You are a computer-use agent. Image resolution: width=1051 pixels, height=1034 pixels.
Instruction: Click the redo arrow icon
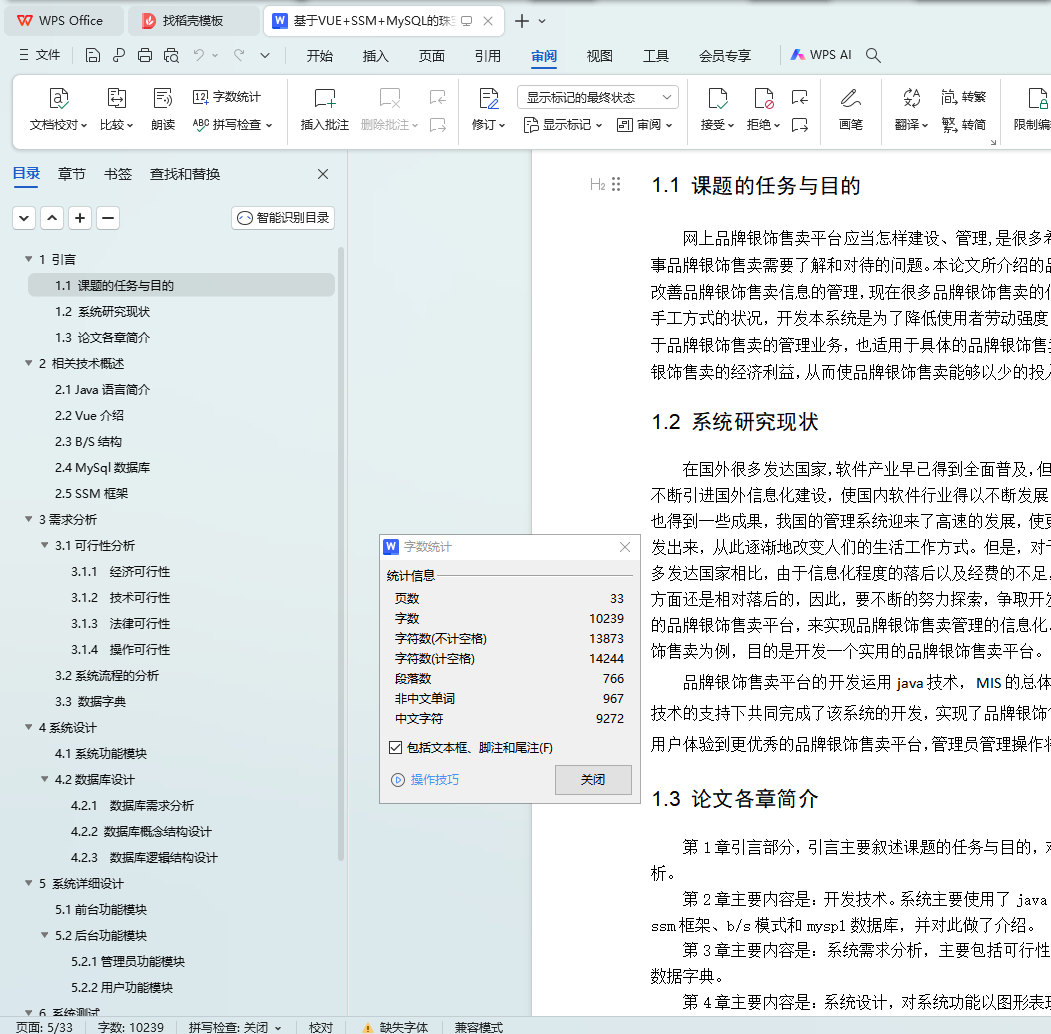pyautogui.click(x=239, y=56)
